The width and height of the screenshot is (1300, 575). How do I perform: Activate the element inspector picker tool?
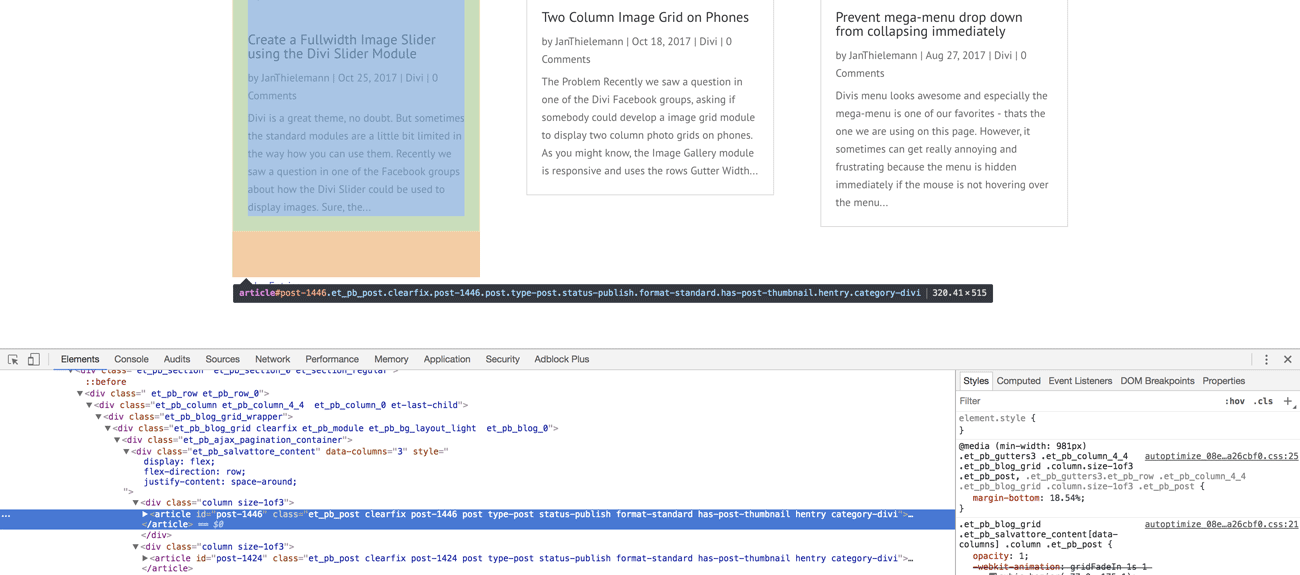(13, 360)
